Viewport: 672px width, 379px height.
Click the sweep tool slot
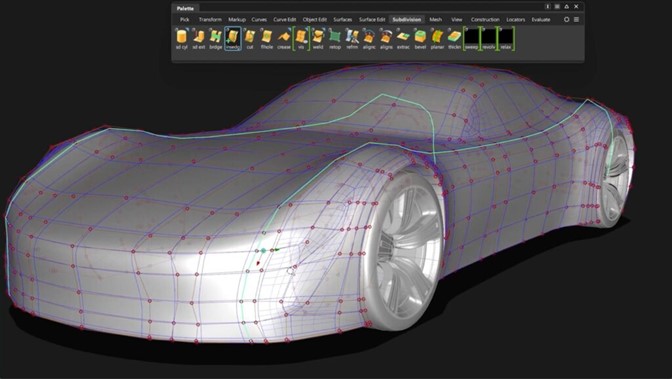click(x=472, y=39)
